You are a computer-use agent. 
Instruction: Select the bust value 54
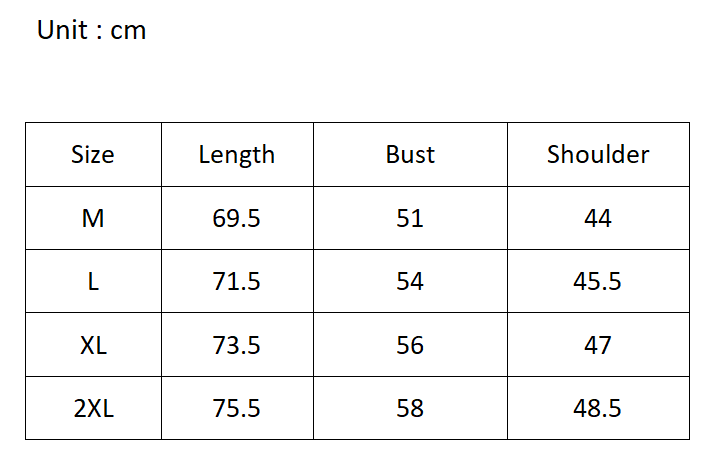coord(410,282)
